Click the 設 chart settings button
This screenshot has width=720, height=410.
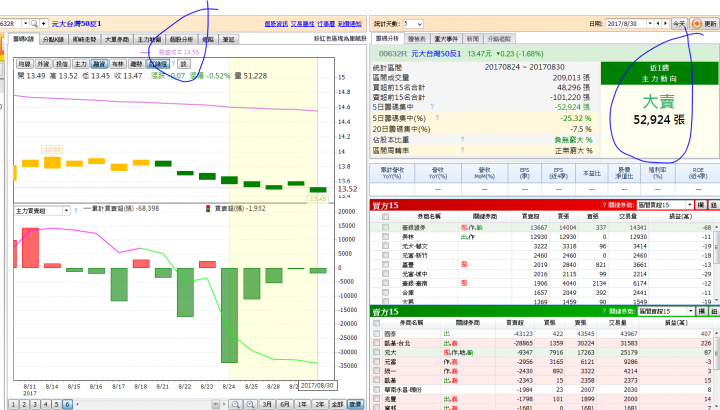click(184, 64)
